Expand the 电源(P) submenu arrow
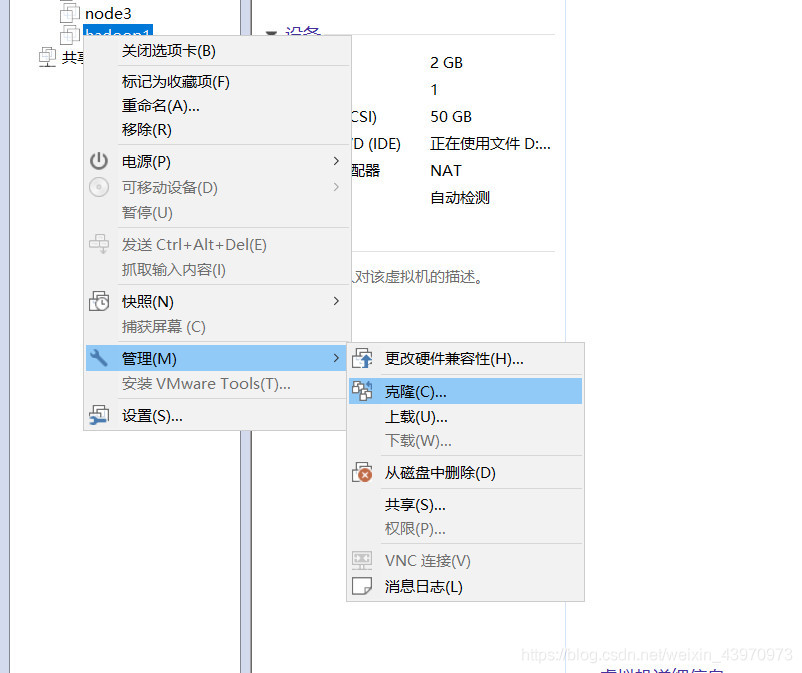 (x=336, y=161)
